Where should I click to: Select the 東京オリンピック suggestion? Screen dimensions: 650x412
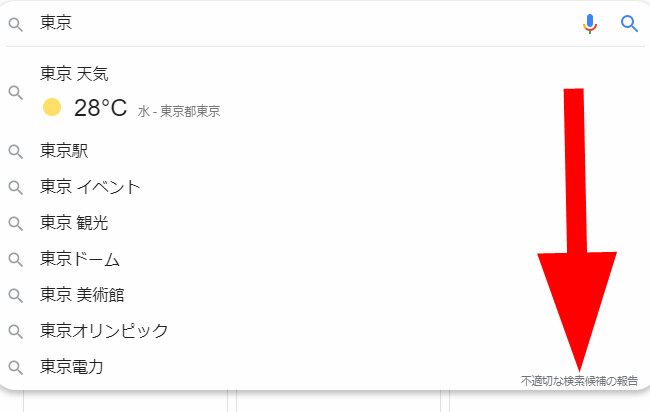click(x=104, y=331)
